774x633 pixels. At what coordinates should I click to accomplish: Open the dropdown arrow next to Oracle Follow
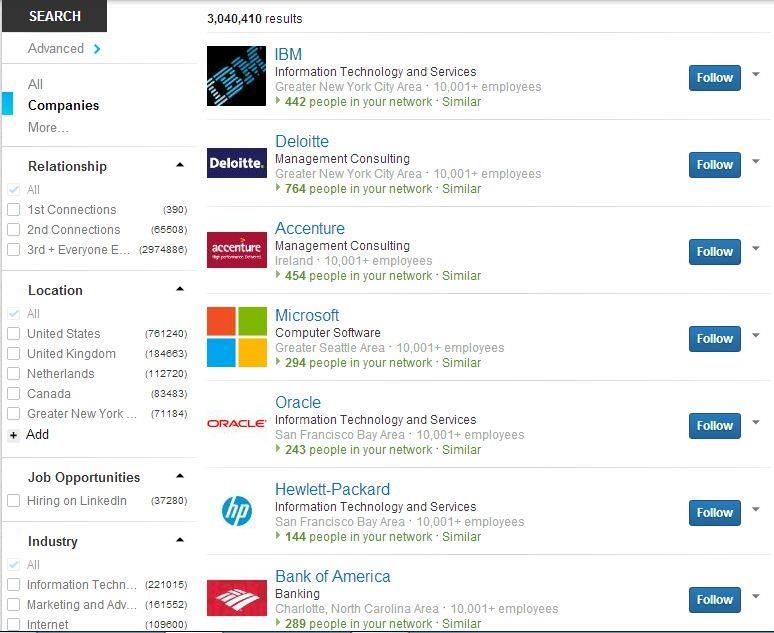(756, 422)
